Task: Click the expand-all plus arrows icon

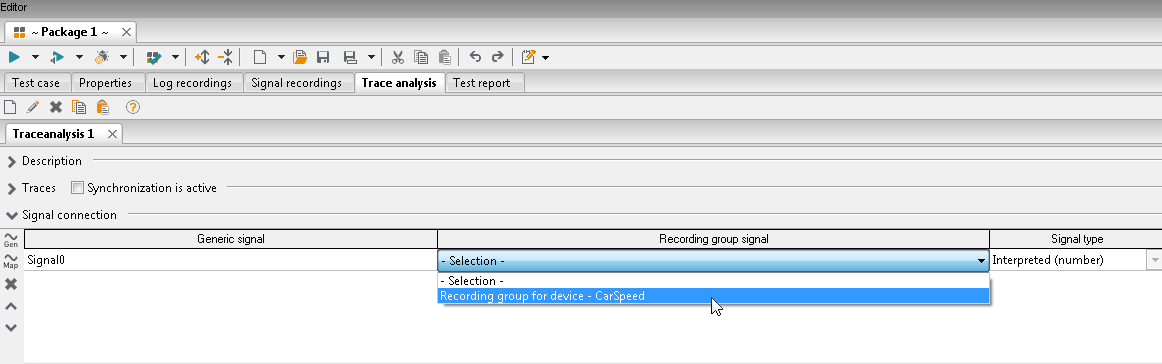Action: 202,57
